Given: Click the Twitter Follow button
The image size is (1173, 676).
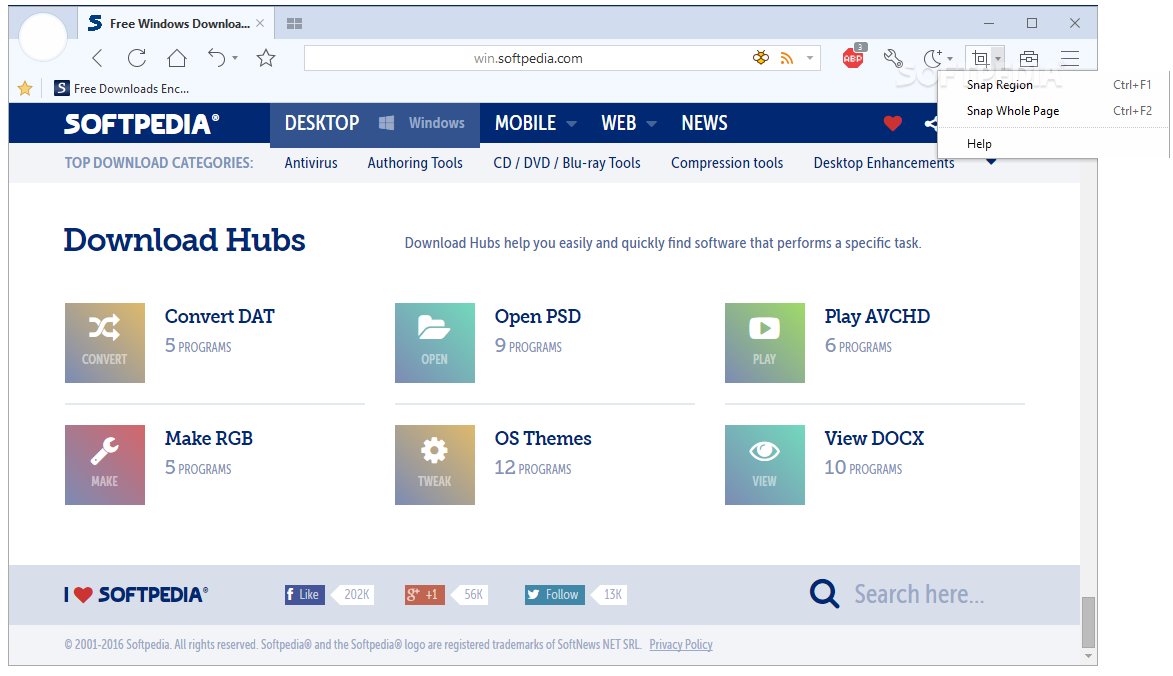Looking at the screenshot, I should [x=554, y=594].
